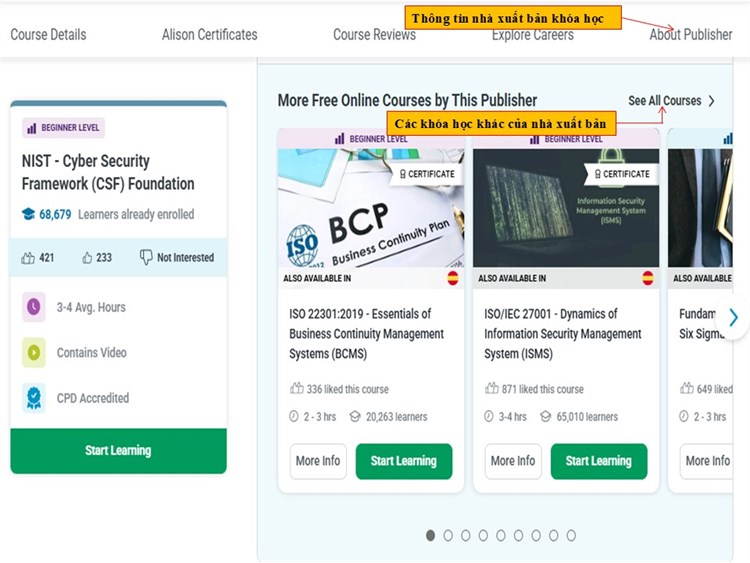Click the NIST Cyber Security Framework title
The image size is (750, 563).
click(108, 172)
